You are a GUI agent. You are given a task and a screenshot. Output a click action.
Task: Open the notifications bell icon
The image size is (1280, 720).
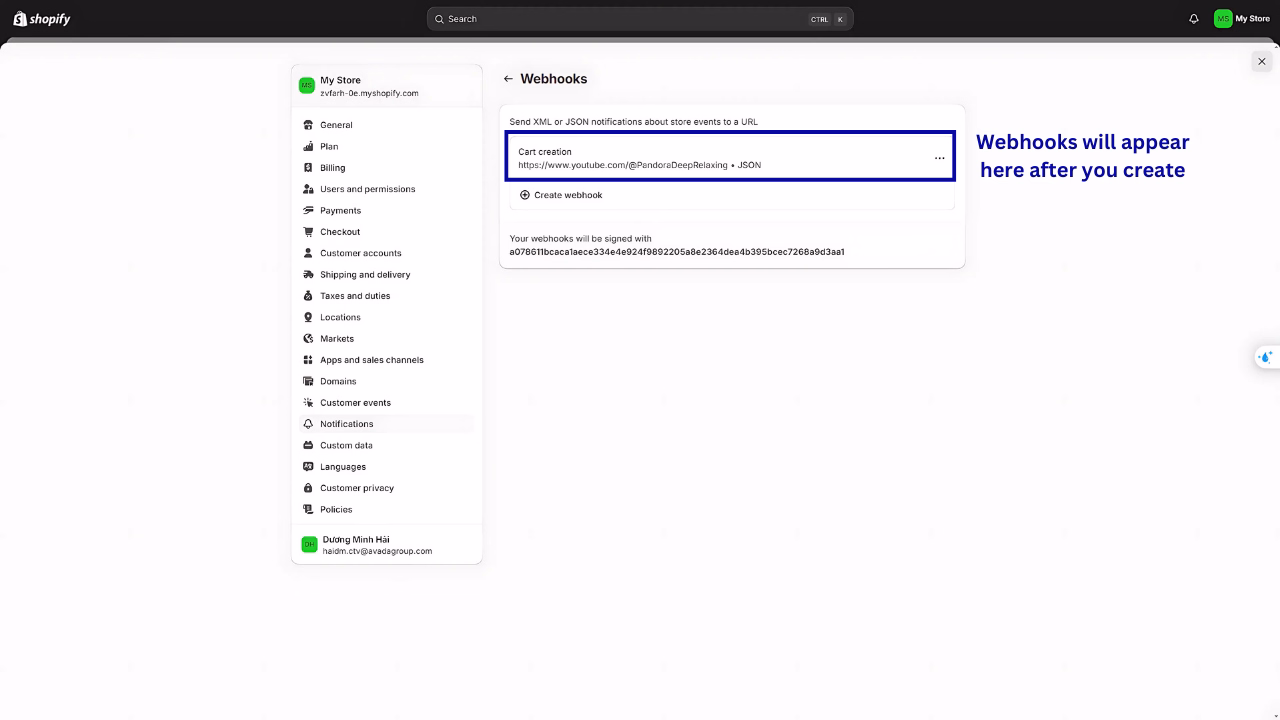click(1193, 19)
